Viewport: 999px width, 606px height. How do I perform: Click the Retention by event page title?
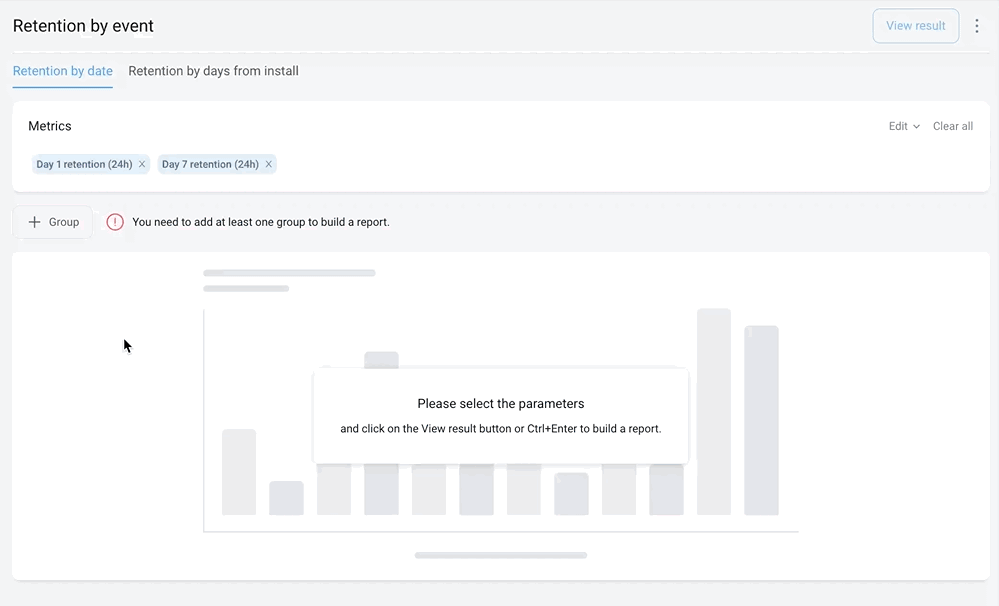[x=83, y=26]
